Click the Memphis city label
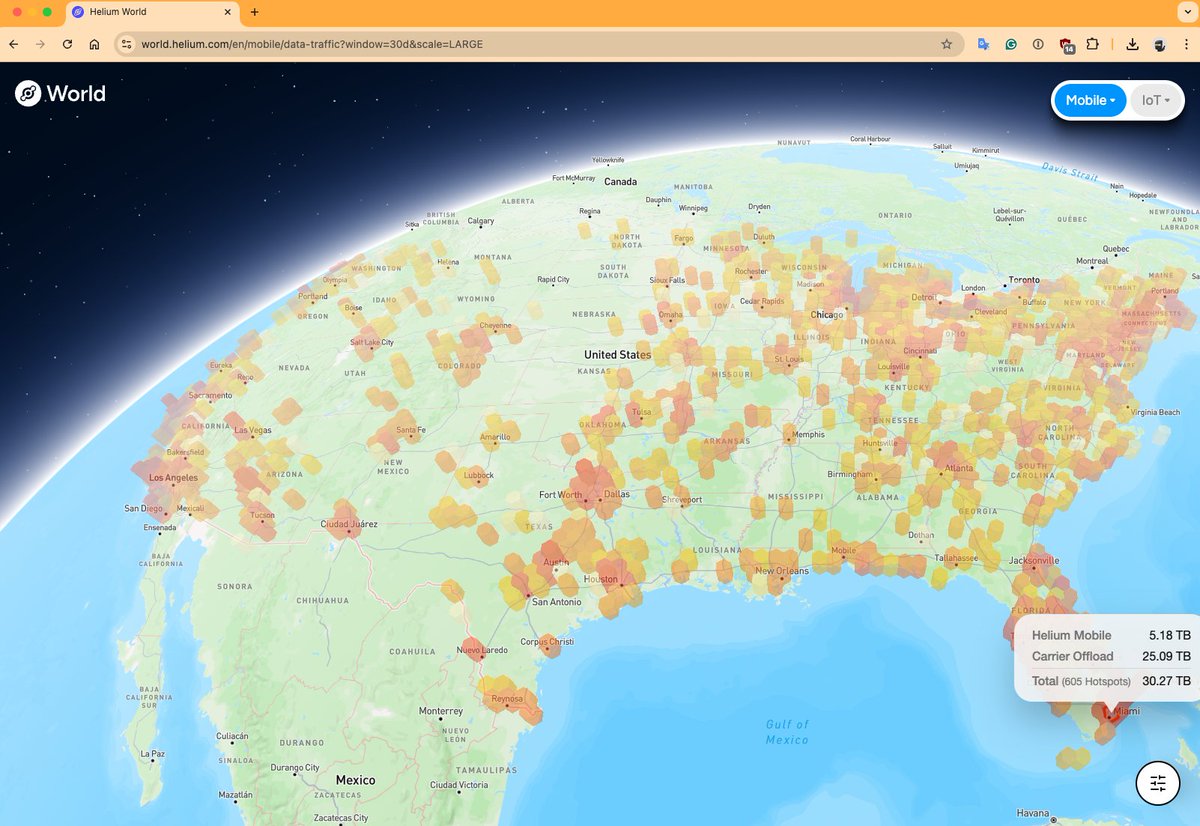This screenshot has width=1200, height=826. pos(810,435)
